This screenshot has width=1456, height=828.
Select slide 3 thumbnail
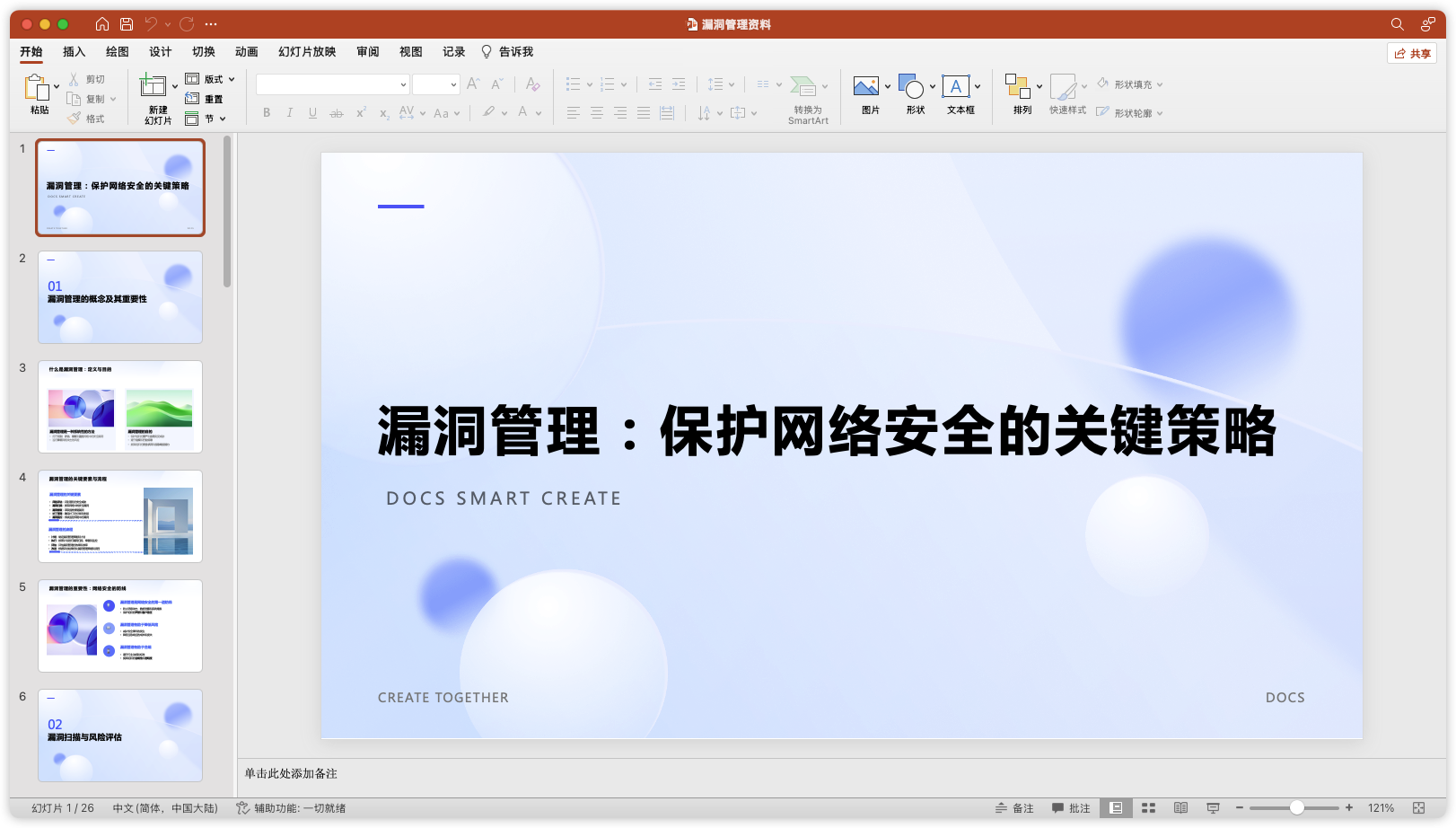click(119, 406)
